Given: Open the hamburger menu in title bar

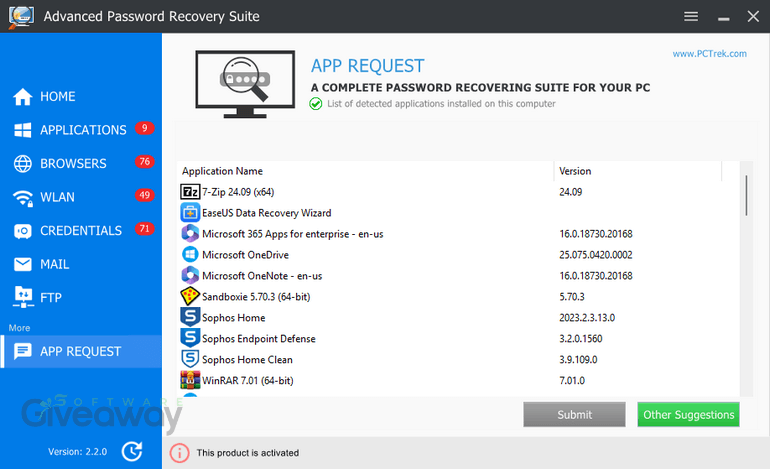Looking at the screenshot, I should [x=691, y=16].
